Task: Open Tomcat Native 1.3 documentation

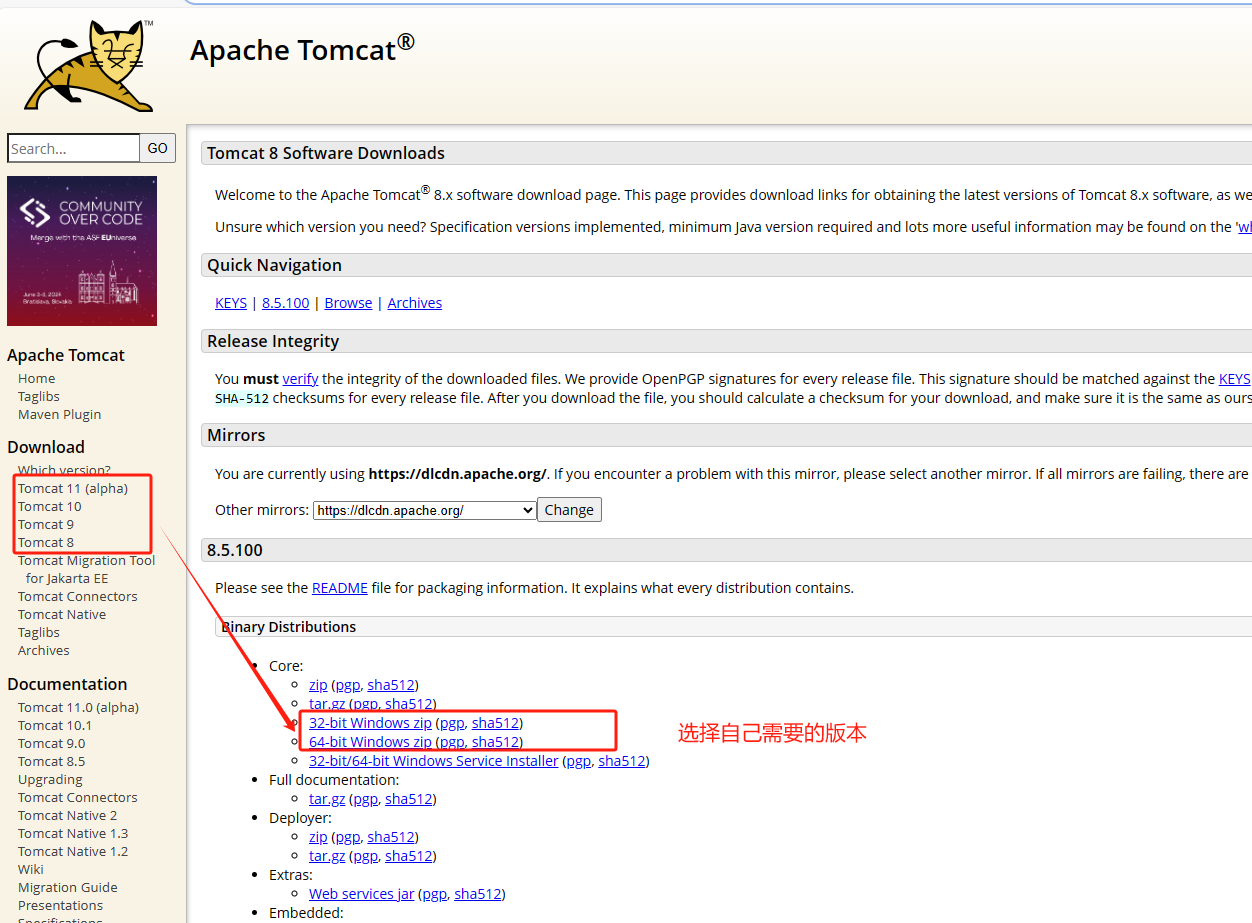Action: [73, 834]
